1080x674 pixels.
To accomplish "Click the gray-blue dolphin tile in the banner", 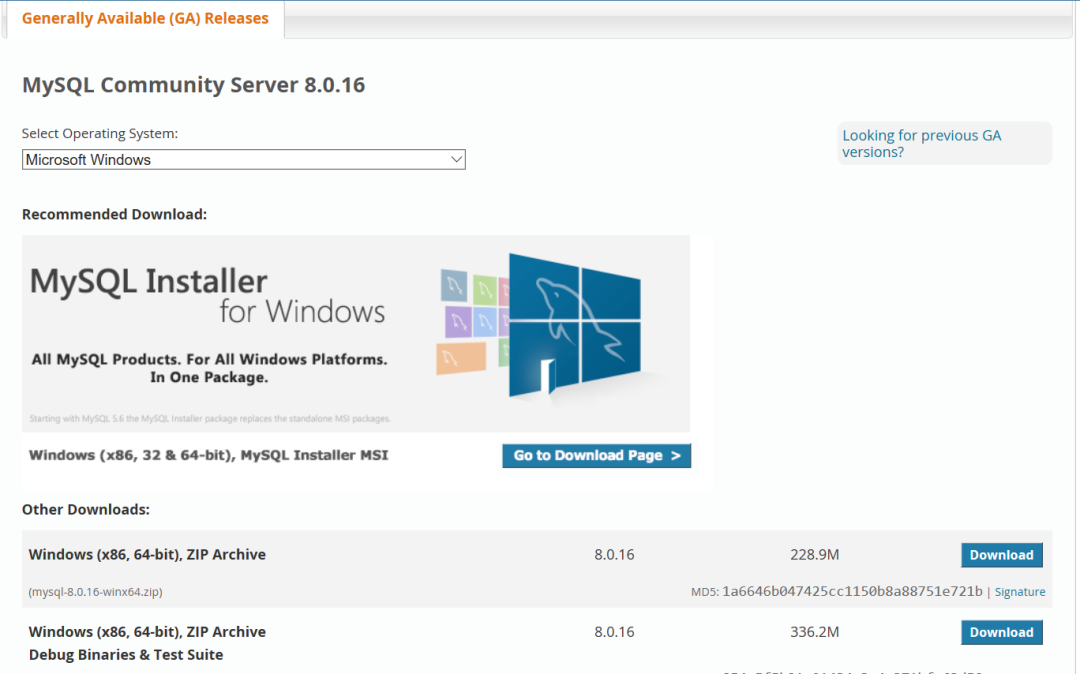I will pyautogui.click(x=454, y=286).
